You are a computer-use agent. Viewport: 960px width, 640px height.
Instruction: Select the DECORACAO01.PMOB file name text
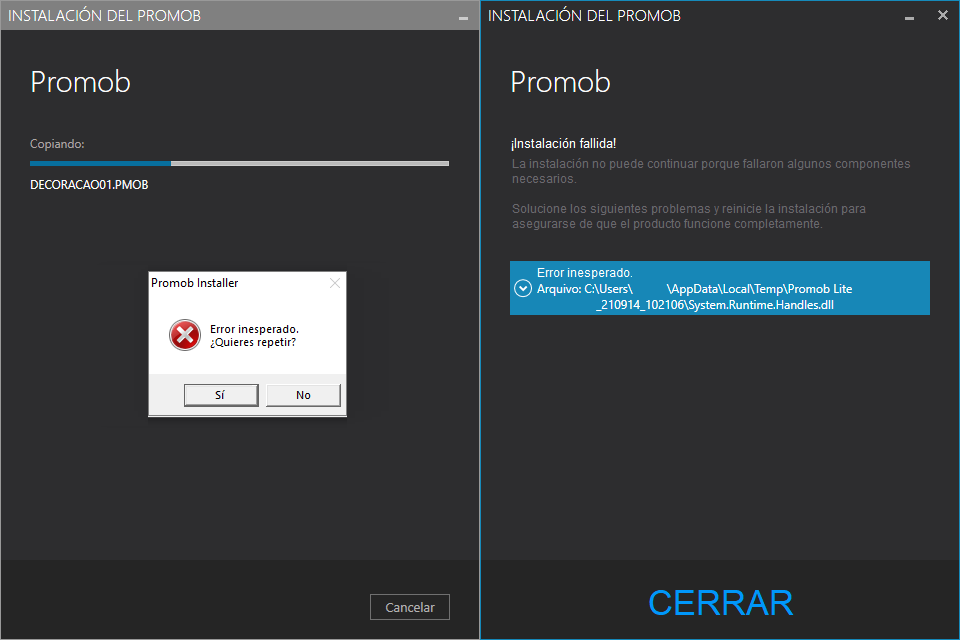(x=89, y=185)
